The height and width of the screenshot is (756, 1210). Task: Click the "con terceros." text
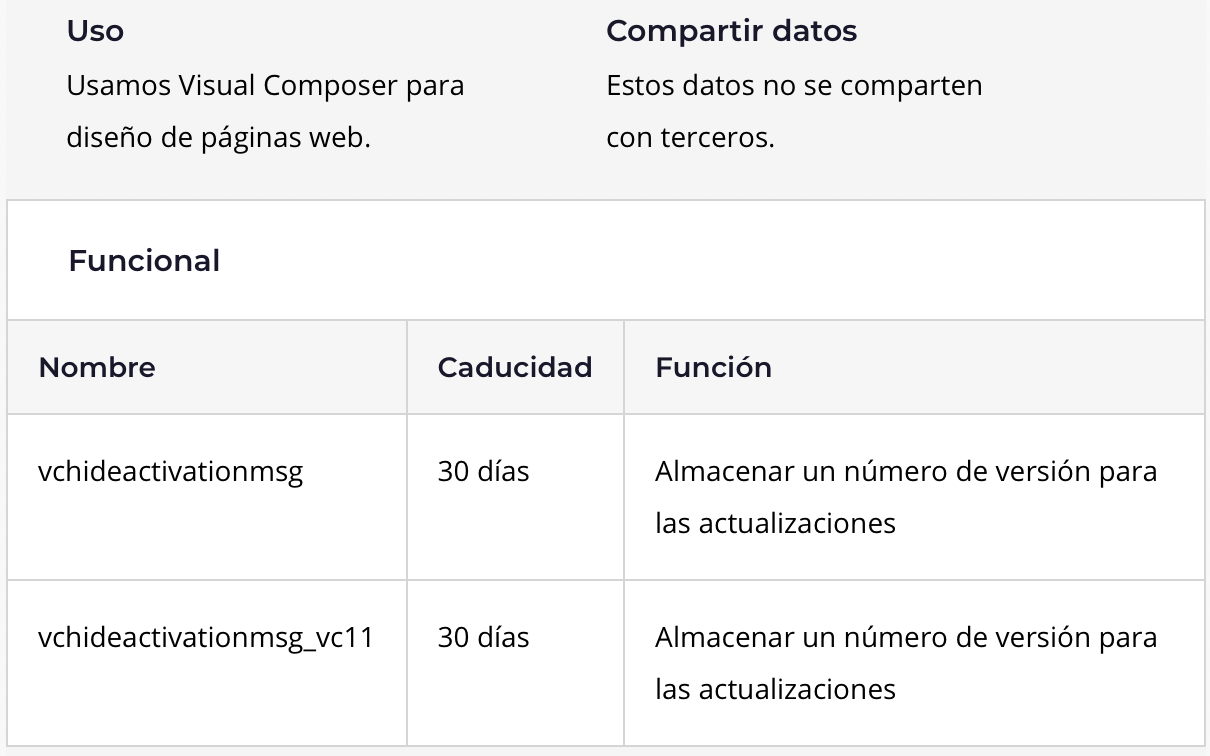pyautogui.click(x=690, y=137)
